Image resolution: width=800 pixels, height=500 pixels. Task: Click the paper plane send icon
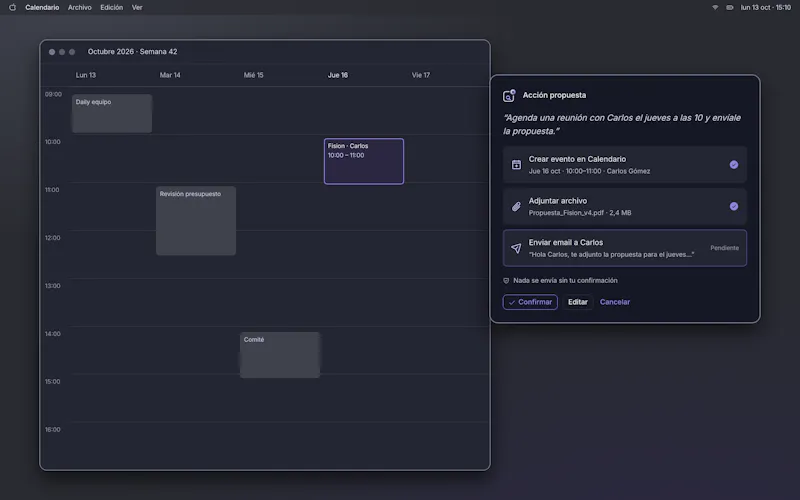(x=516, y=248)
